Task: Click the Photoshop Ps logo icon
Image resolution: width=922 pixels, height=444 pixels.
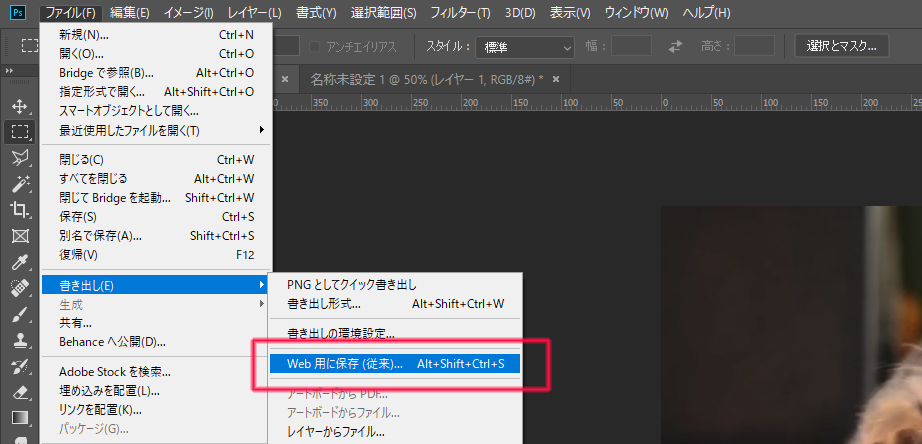Action: pos(19,12)
